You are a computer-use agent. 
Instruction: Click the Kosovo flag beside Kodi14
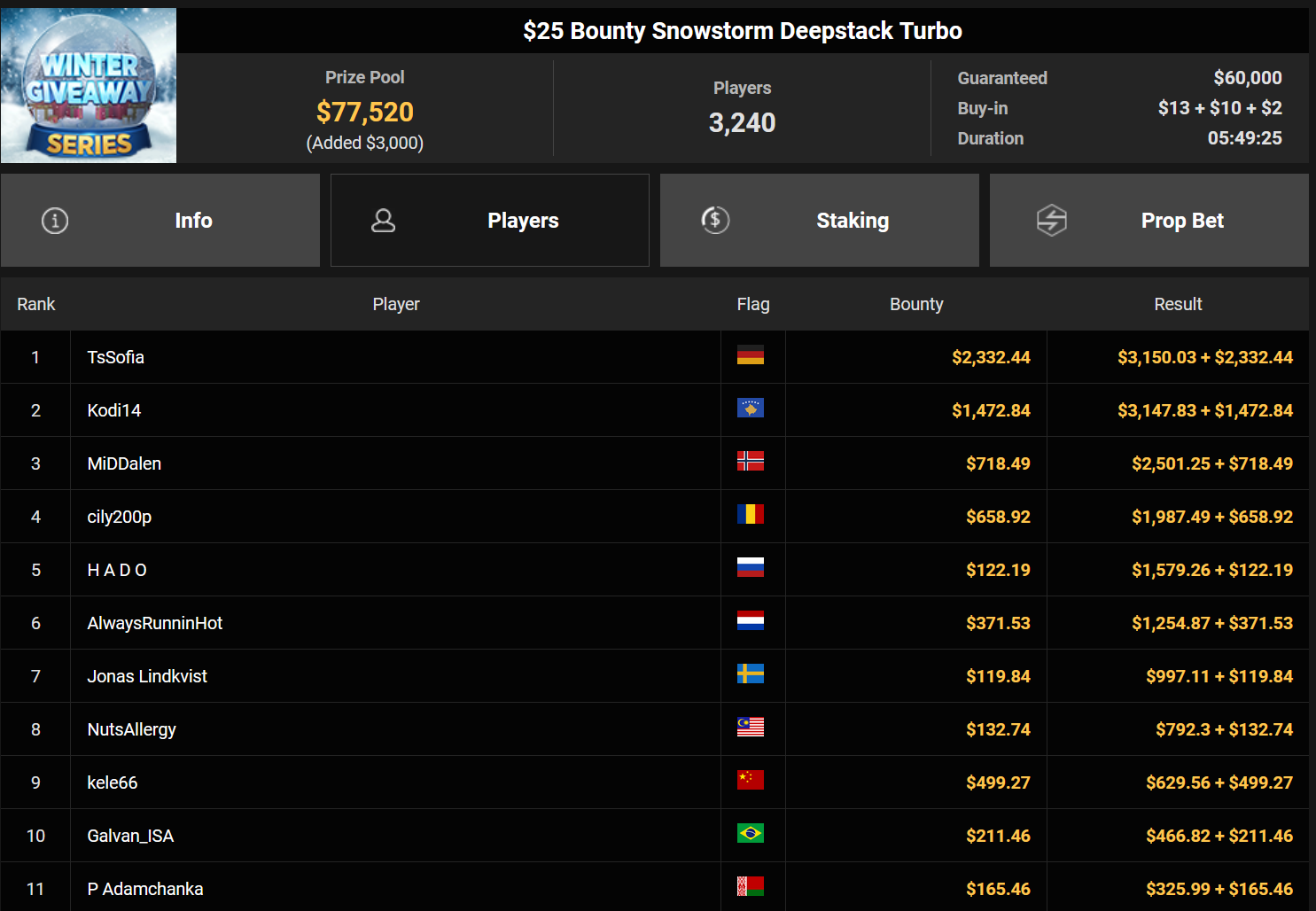750,409
